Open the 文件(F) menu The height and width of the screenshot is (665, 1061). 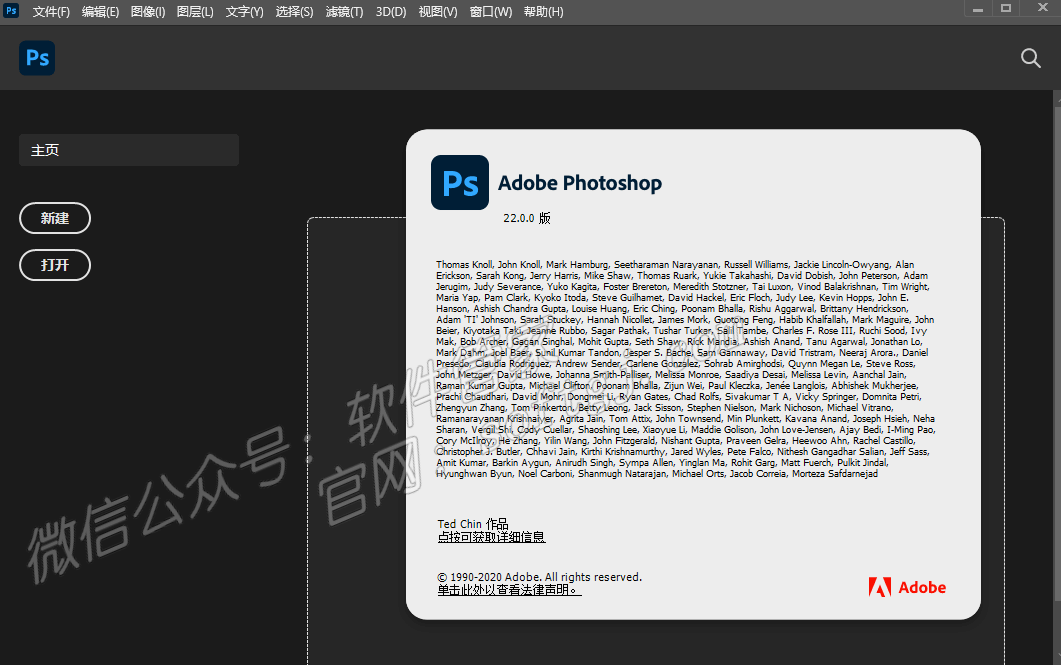[x=51, y=12]
